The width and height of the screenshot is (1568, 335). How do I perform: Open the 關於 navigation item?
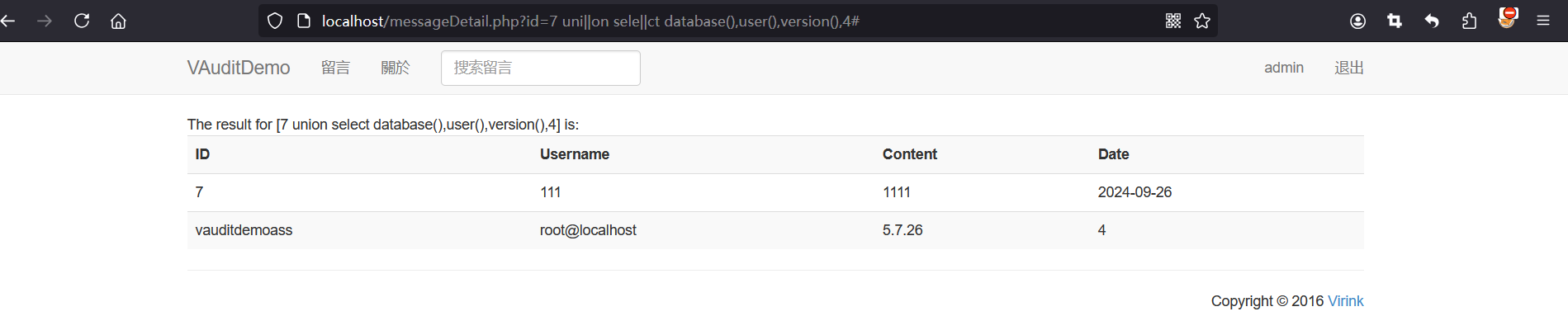[x=396, y=68]
